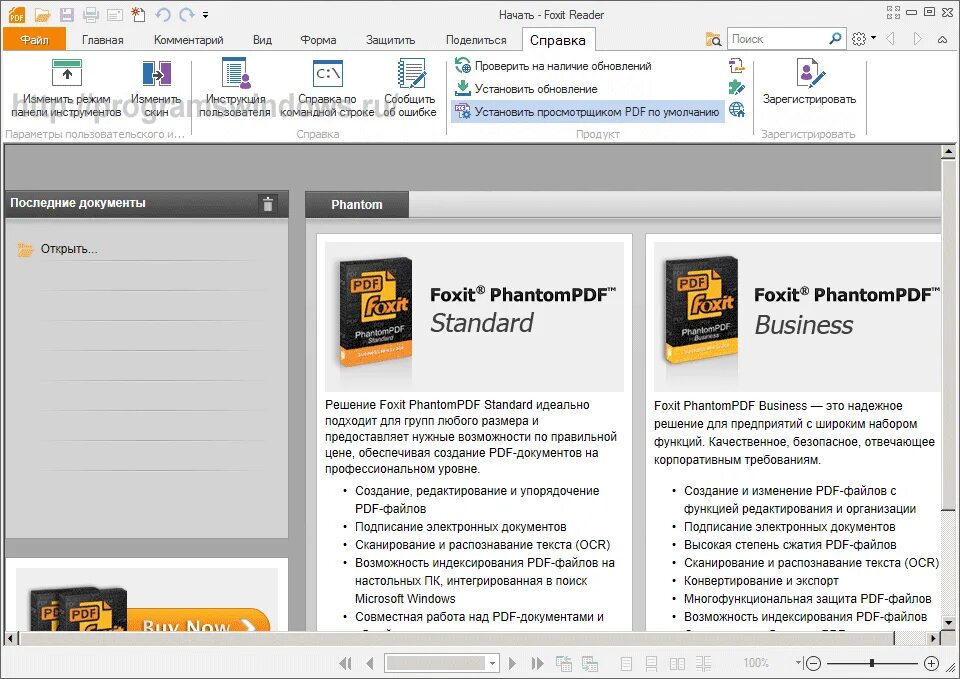Switch to the Вид ribbon tab
The width and height of the screenshot is (960, 679).
coord(262,40)
